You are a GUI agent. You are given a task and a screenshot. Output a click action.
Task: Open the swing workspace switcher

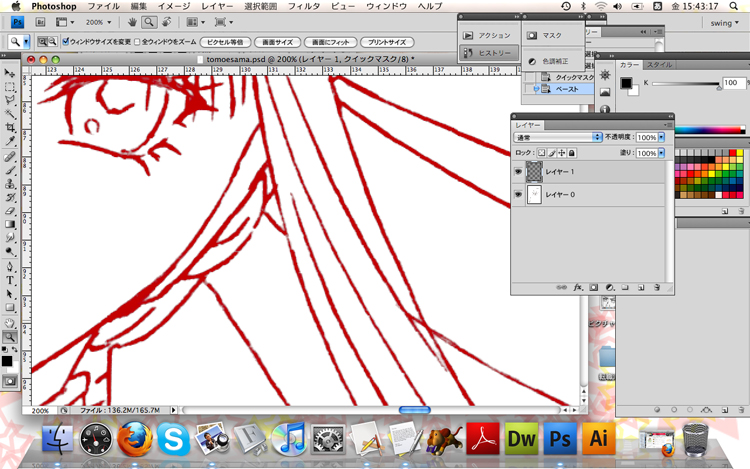pyautogui.click(x=724, y=23)
